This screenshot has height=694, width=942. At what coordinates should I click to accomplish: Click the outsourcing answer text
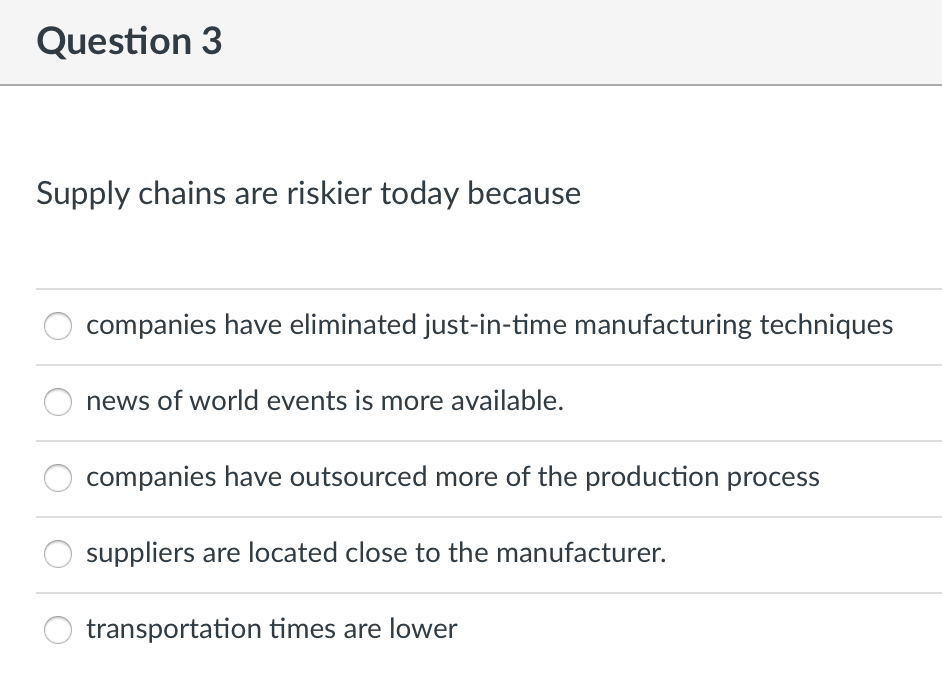point(453,478)
